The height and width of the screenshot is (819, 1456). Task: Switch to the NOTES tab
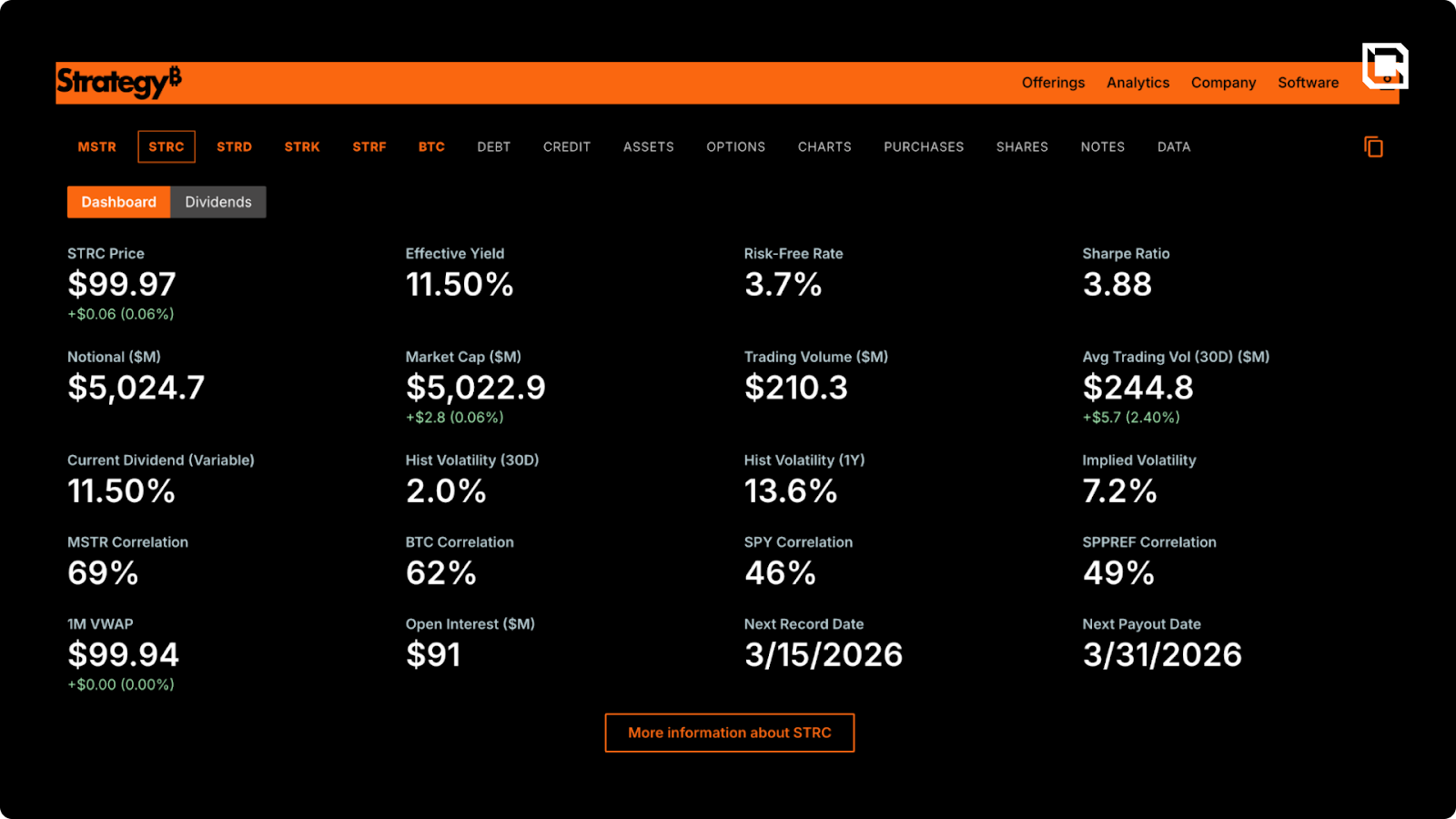coord(1103,147)
